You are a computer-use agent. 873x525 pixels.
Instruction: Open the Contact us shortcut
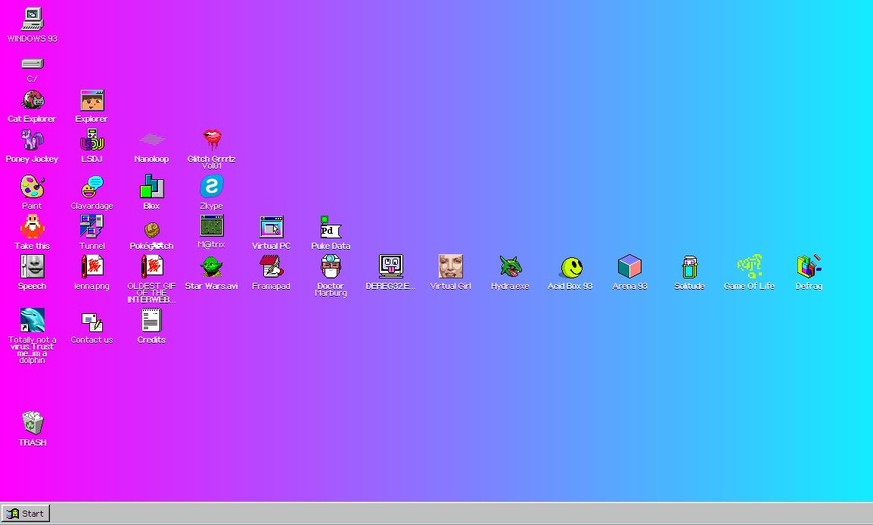click(x=92, y=321)
